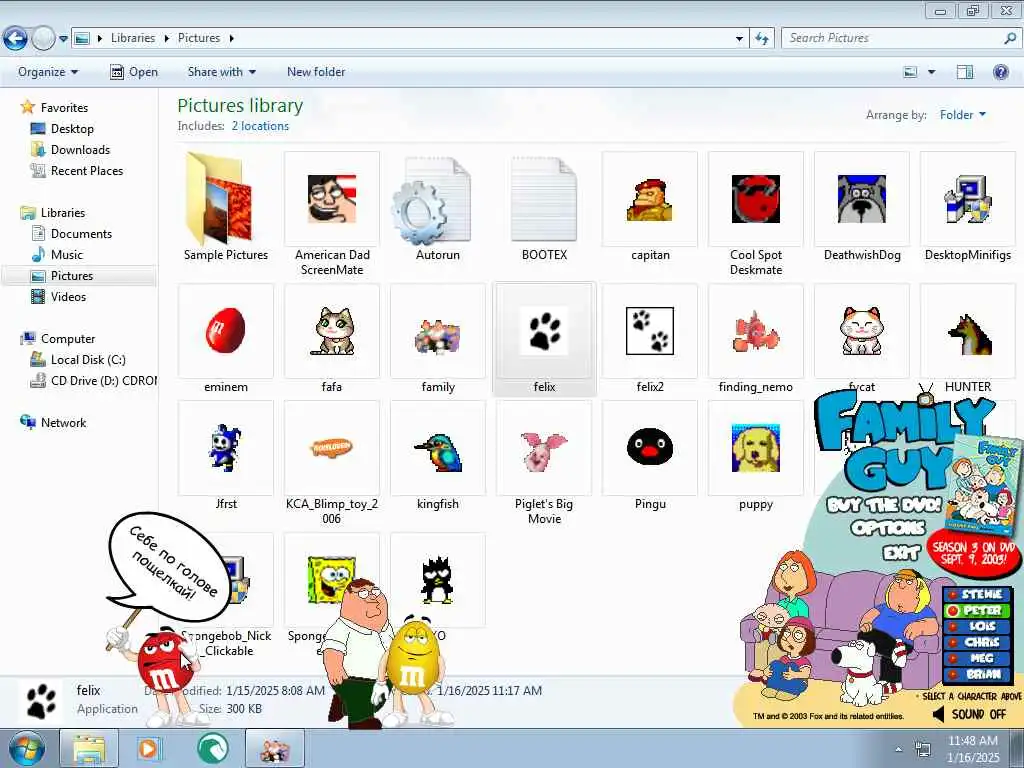The width and height of the screenshot is (1024, 768).
Task: Select the family application icon
Action: click(438, 336)
